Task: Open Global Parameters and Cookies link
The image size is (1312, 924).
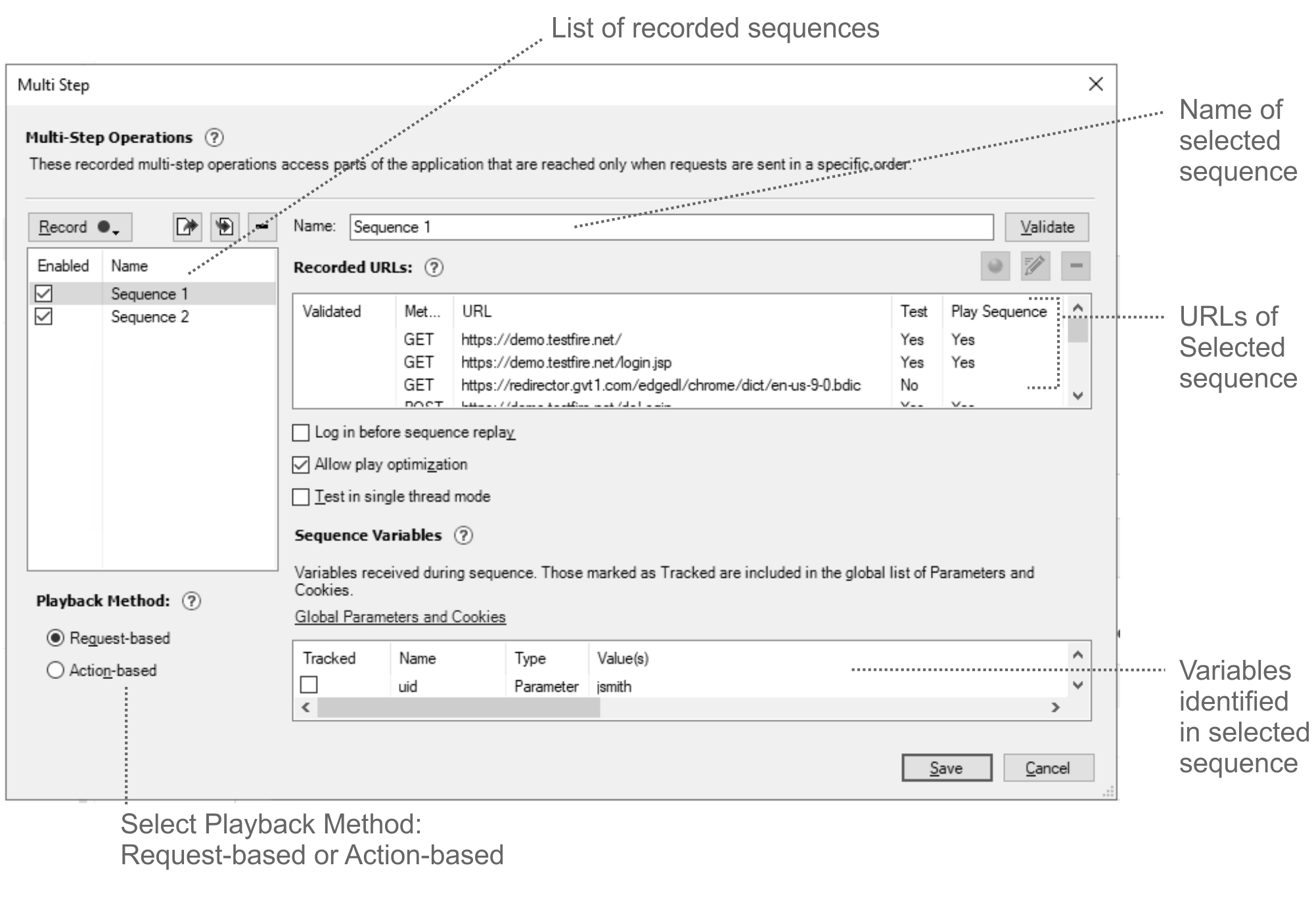Action: (x=399, y=617)
